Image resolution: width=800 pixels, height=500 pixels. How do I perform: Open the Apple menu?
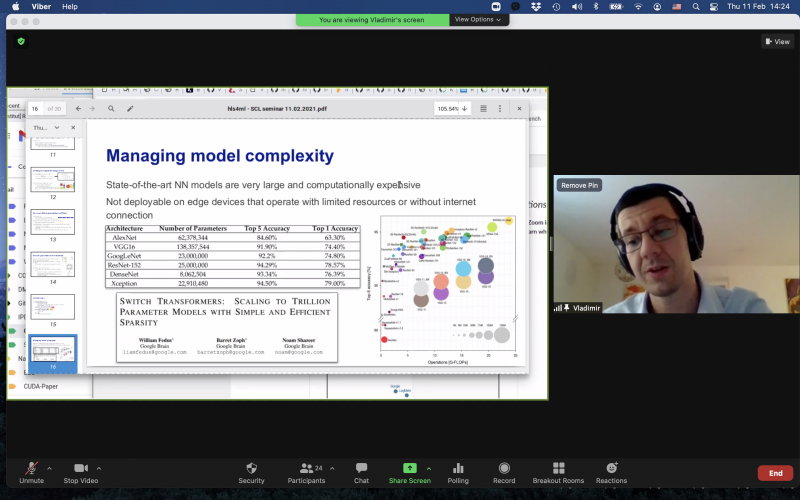point(16,7)
